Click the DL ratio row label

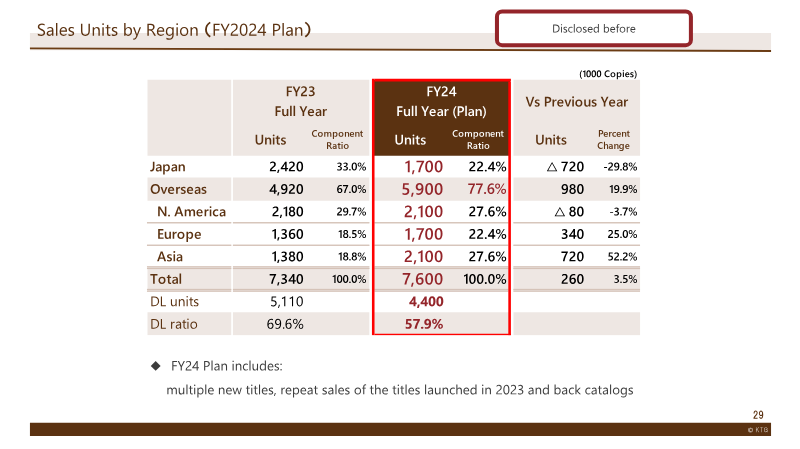click(173, 324)
